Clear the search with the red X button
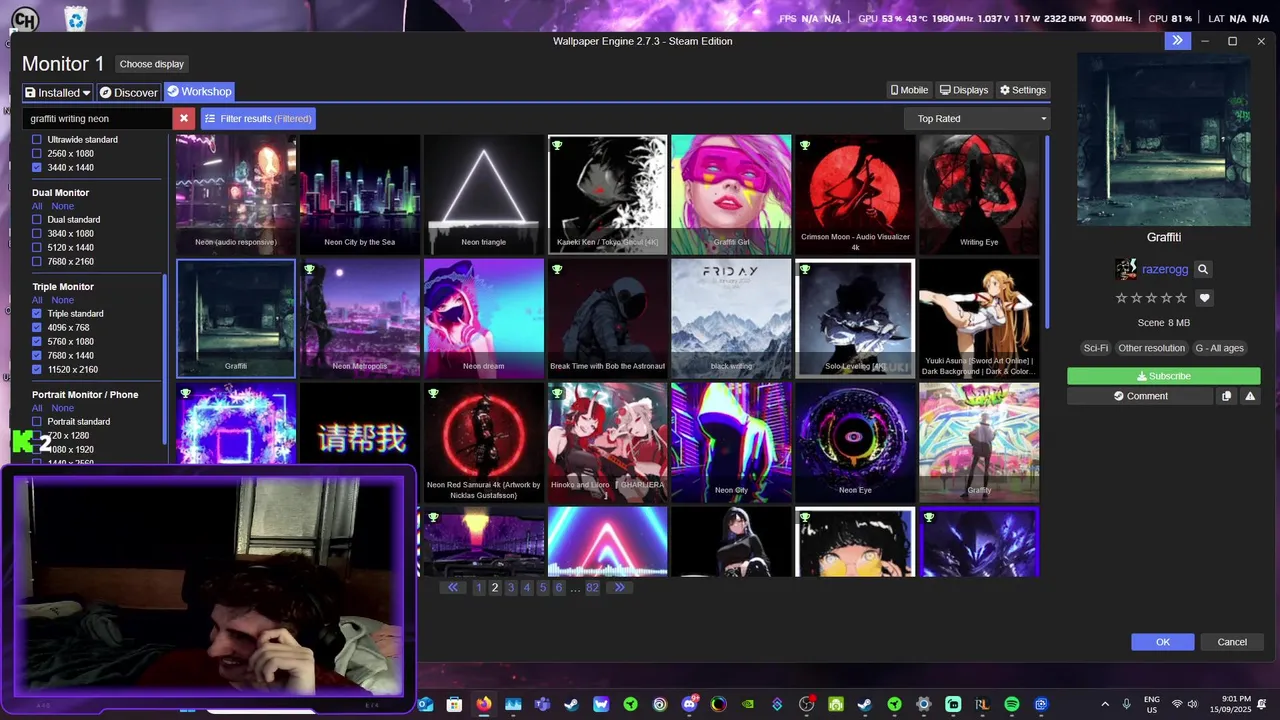1280x720 pixels. (x=183, y=118)
